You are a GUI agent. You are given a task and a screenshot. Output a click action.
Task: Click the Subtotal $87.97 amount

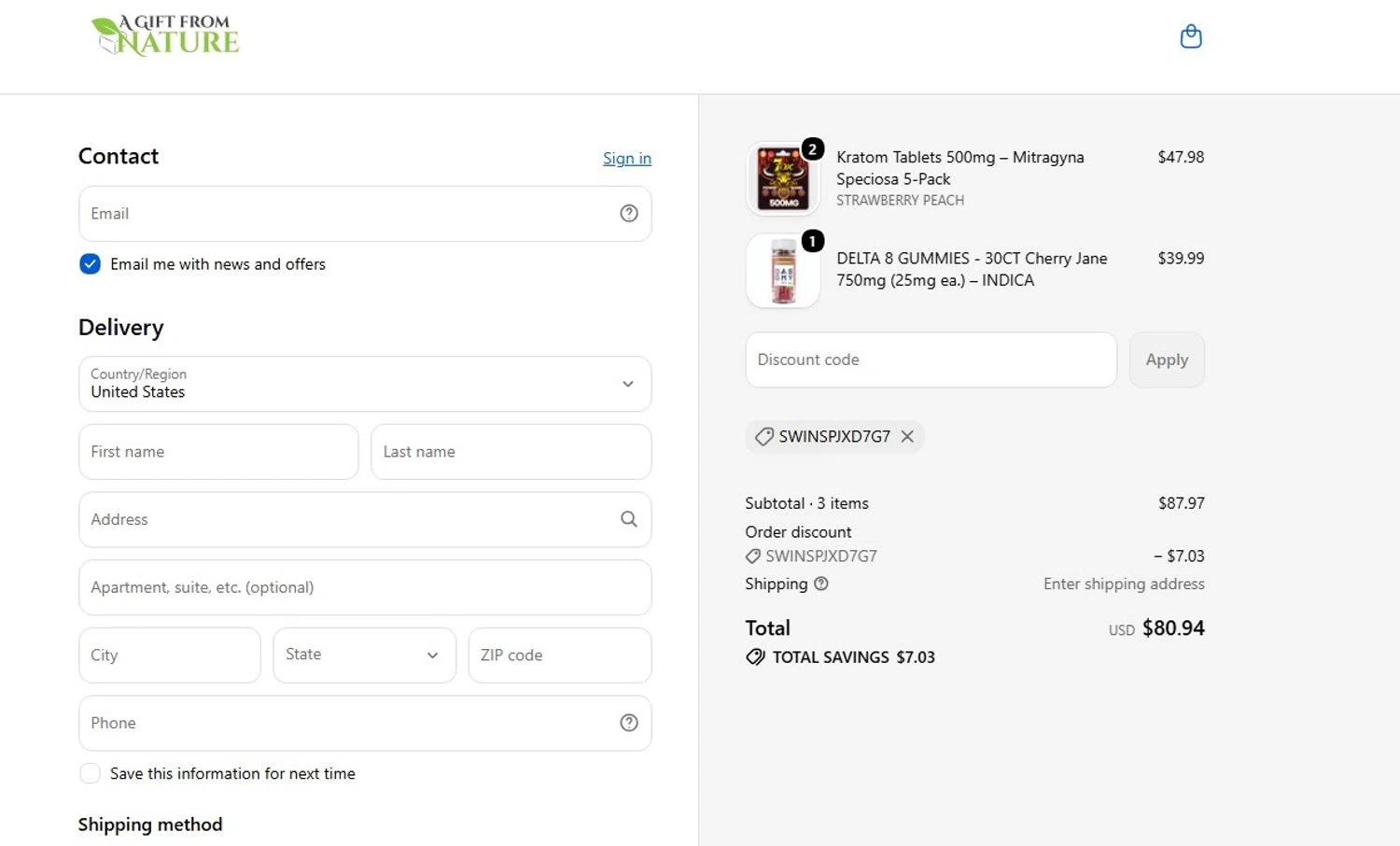(1181, 503)
